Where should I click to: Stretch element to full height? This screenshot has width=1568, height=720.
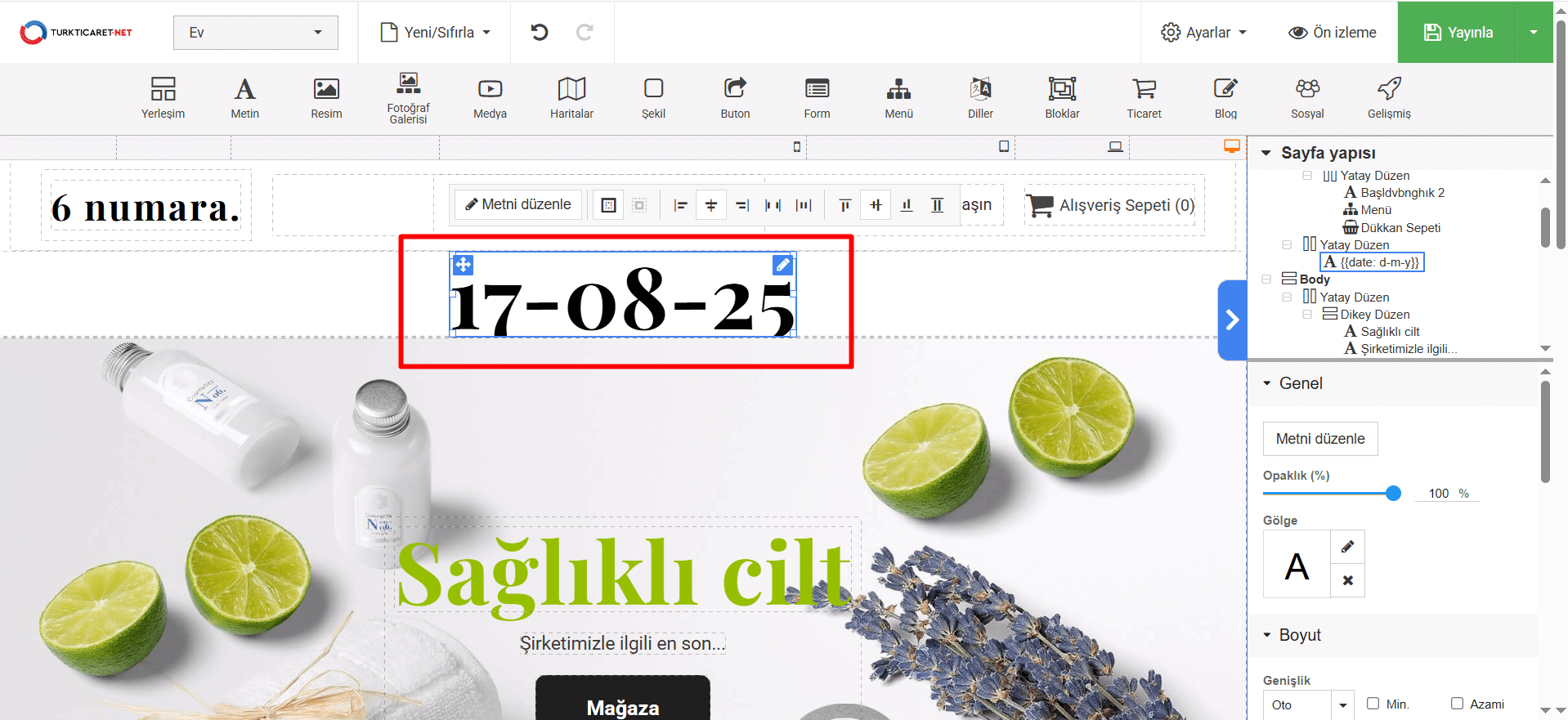(938, 205)
